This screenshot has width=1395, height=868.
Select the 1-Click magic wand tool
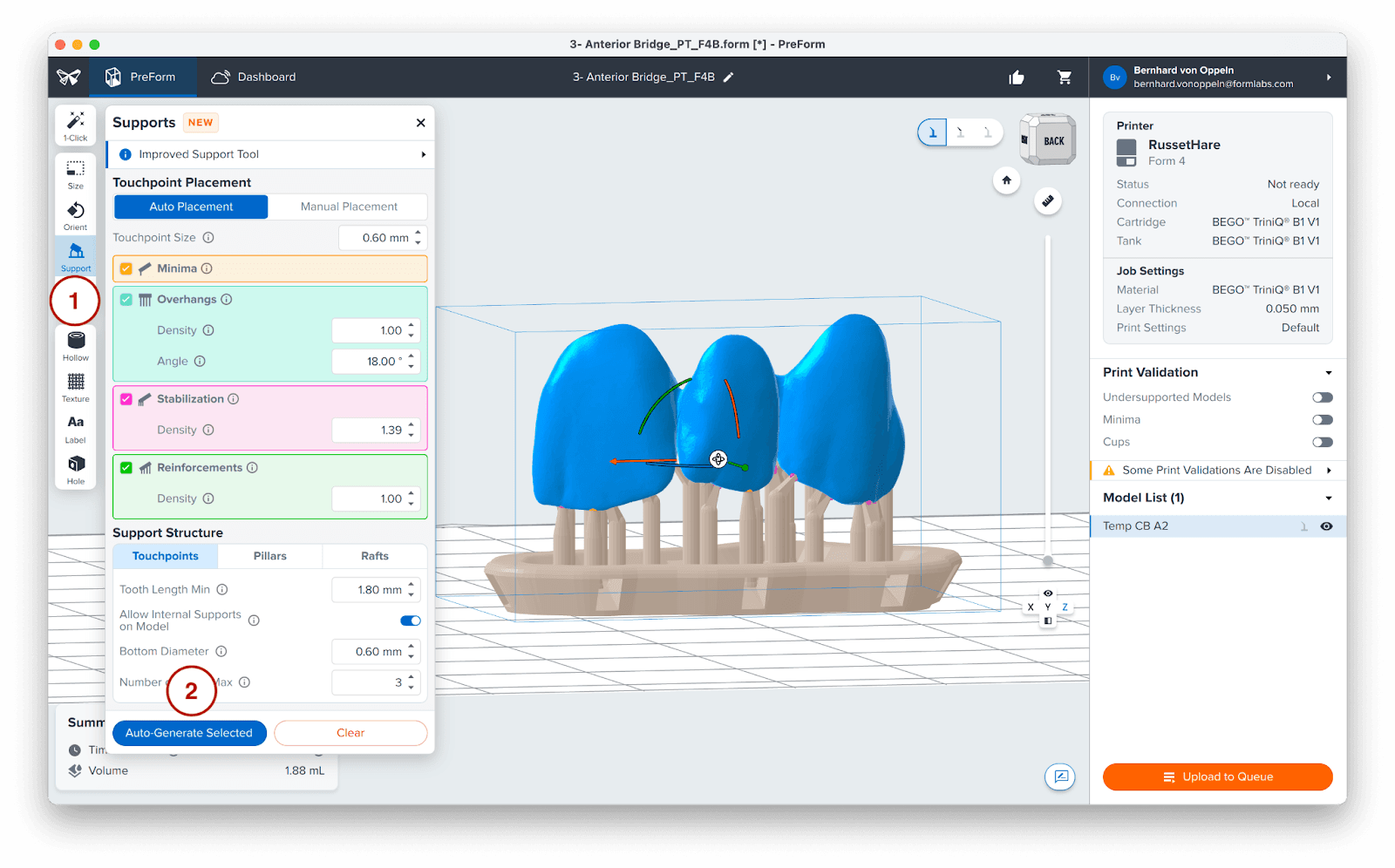point(76,125)
